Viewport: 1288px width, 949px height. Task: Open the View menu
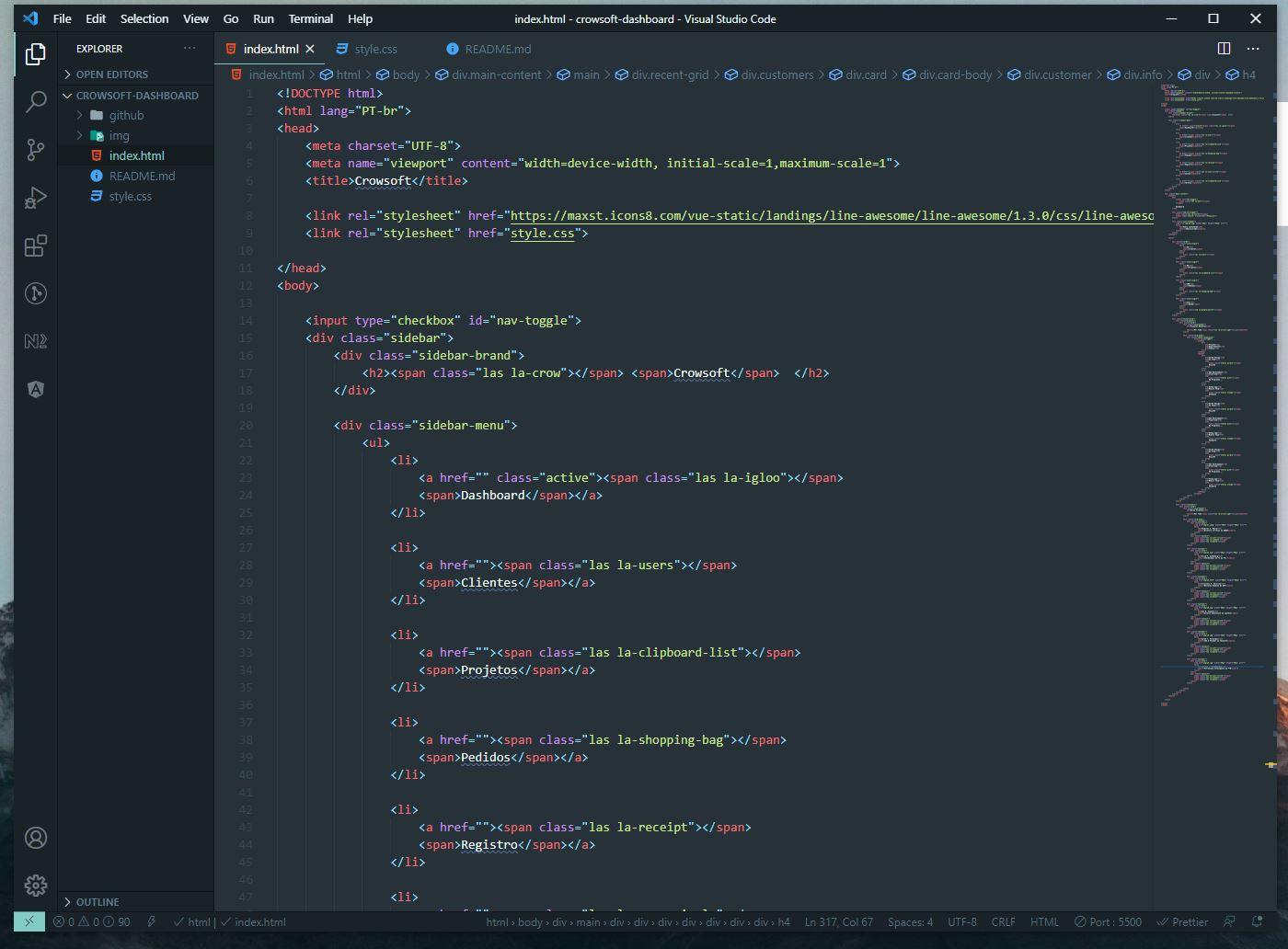tap(196, 18)
